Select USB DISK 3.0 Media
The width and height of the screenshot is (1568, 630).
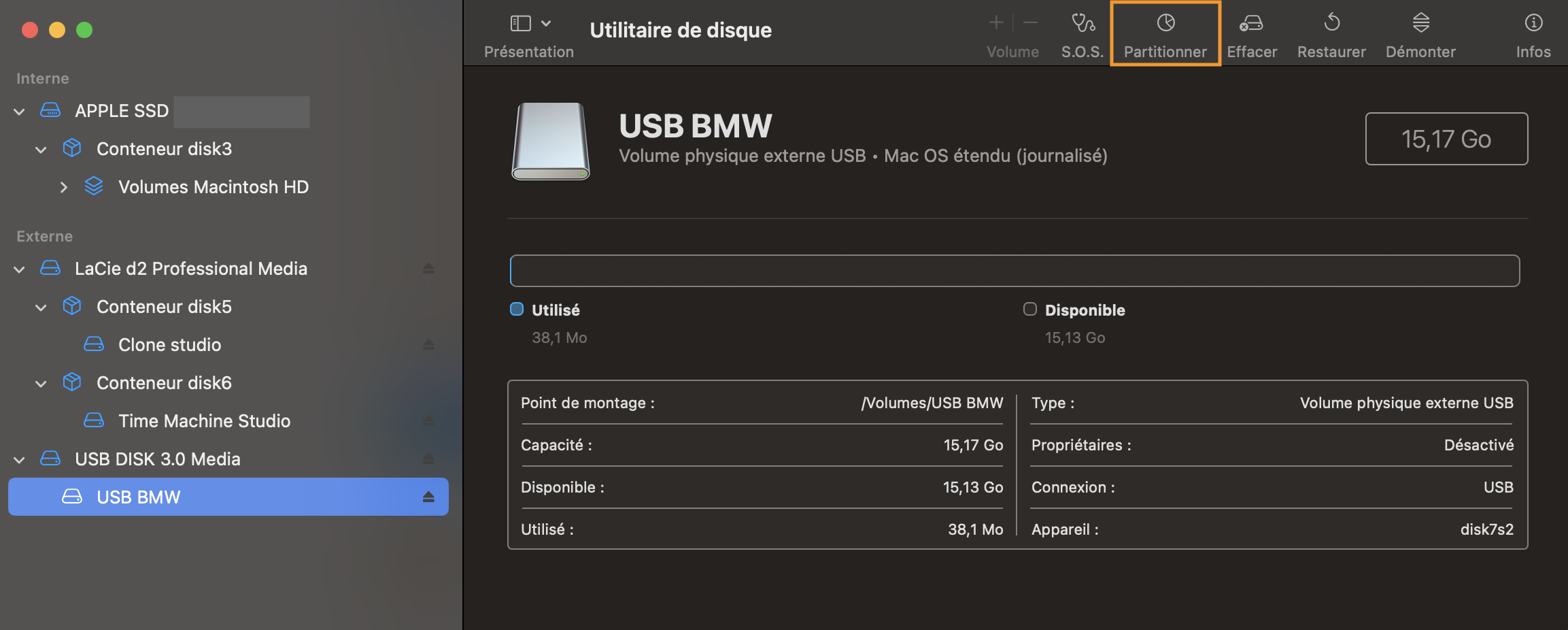[228, 459]
